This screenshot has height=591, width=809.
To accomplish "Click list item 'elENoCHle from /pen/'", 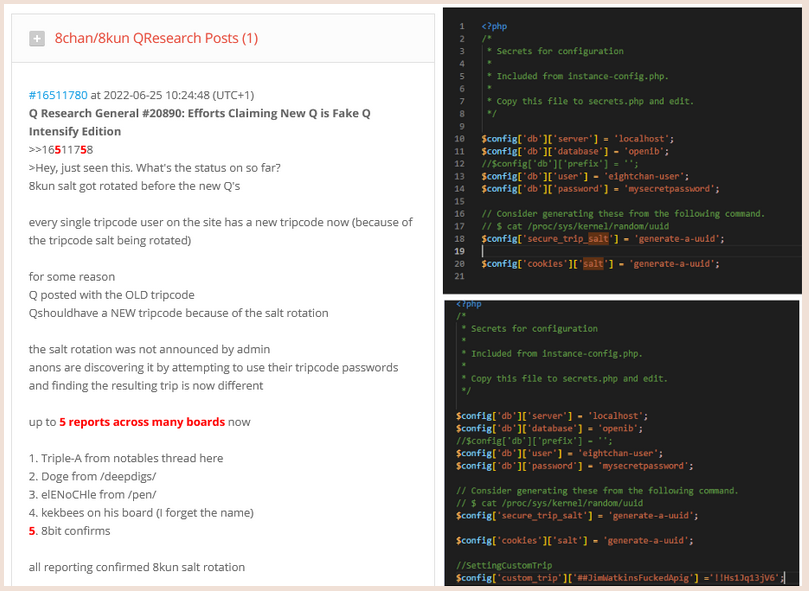I will point(93,494).
